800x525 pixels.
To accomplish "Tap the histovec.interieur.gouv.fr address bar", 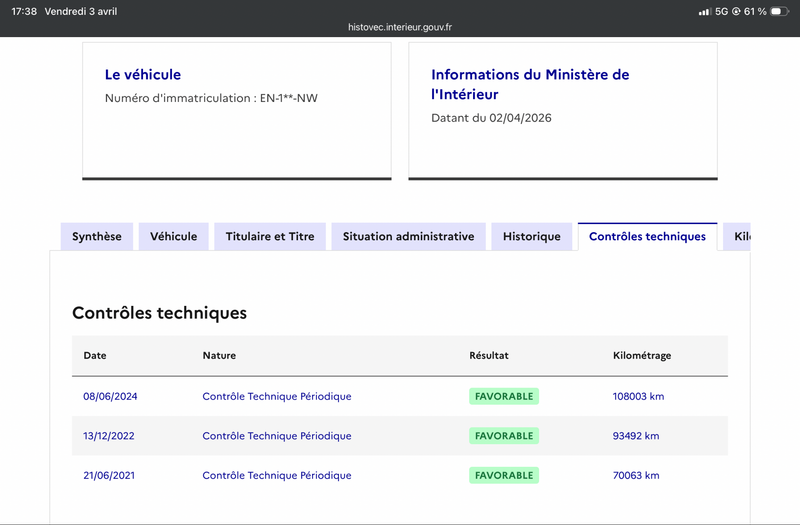I will pos(400,28).
